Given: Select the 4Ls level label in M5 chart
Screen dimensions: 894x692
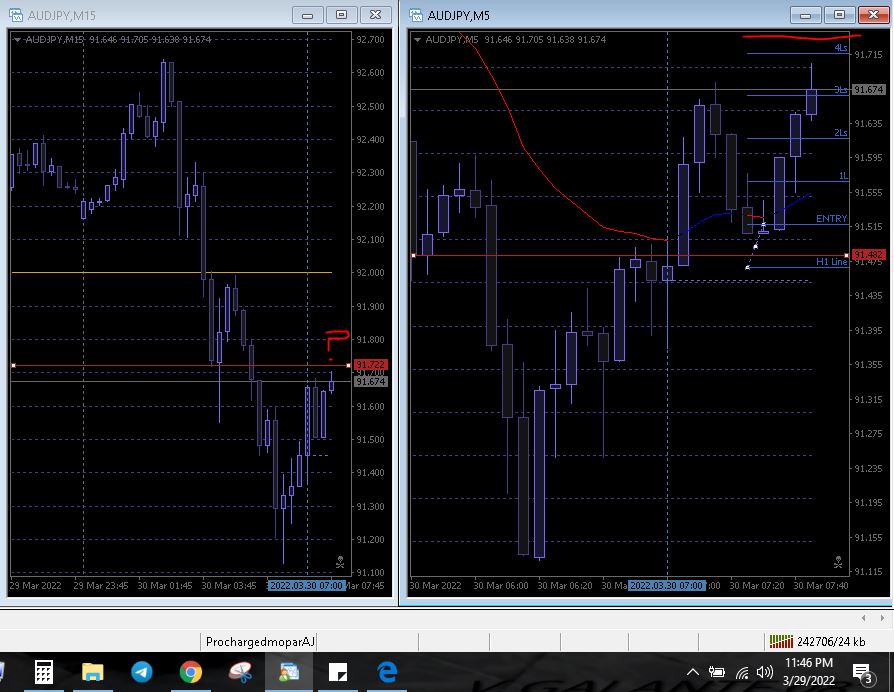Looking at the screenshot, I should [x=840, y=48].
